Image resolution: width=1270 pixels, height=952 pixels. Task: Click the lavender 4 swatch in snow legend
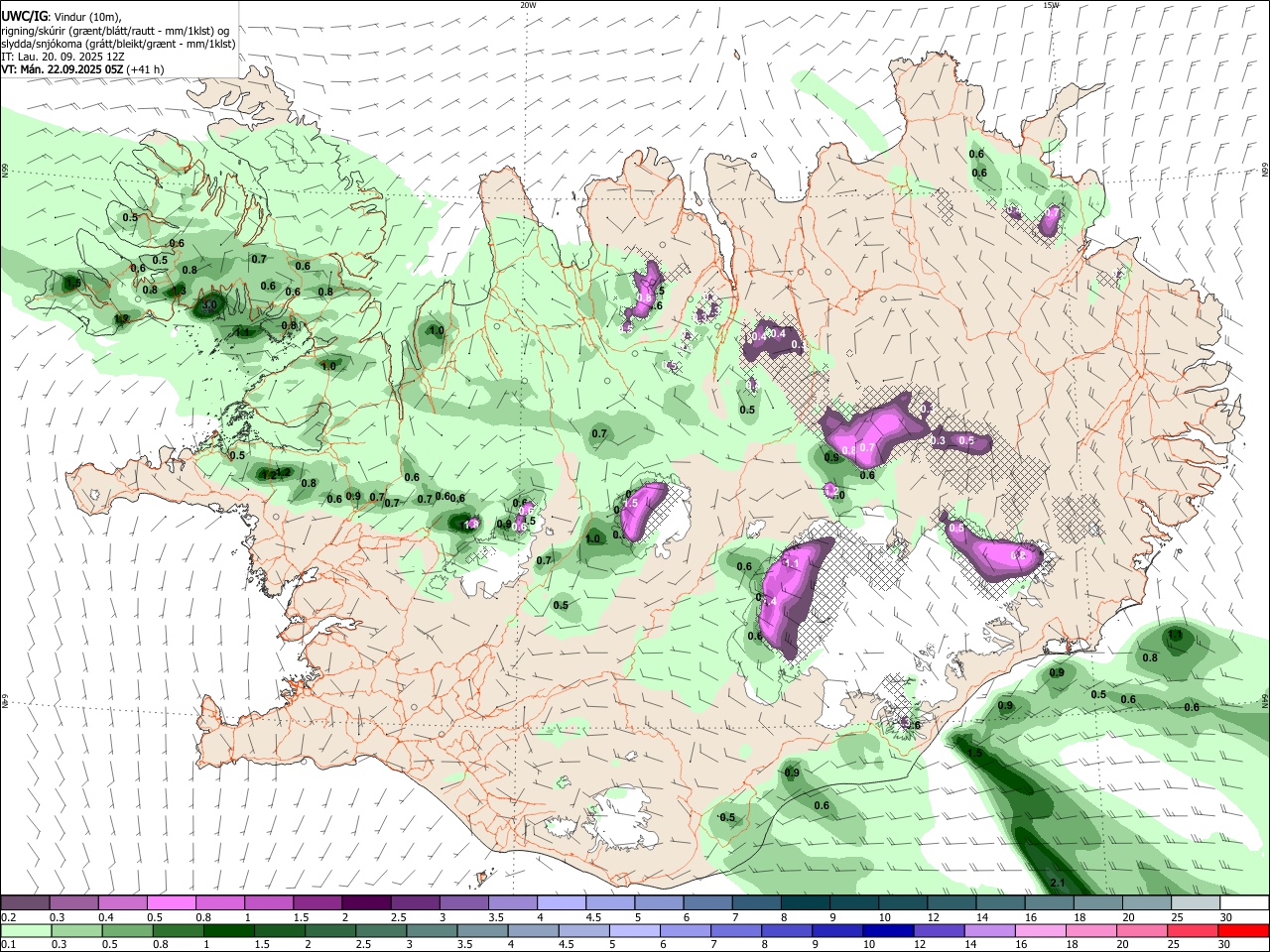(x=561, y=903)
